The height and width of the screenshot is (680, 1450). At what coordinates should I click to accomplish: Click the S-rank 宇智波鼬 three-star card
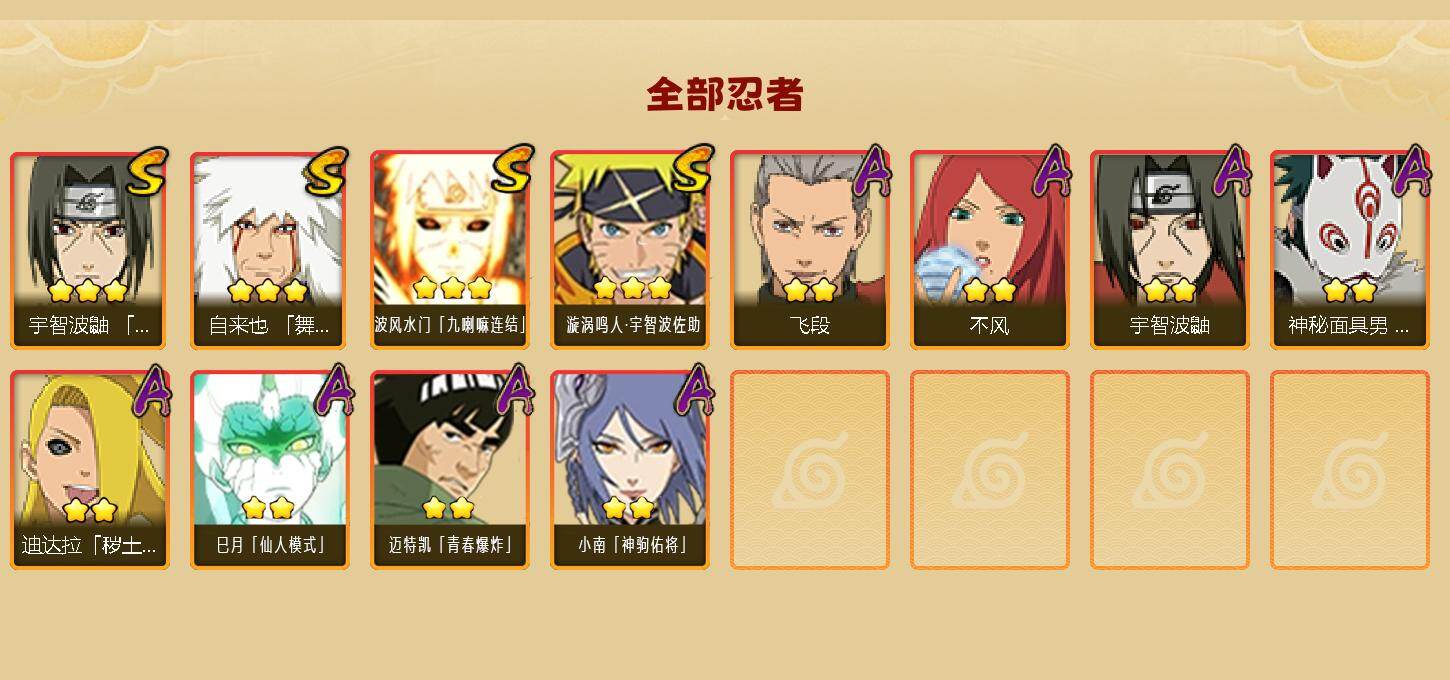click(x=90, y=250)
